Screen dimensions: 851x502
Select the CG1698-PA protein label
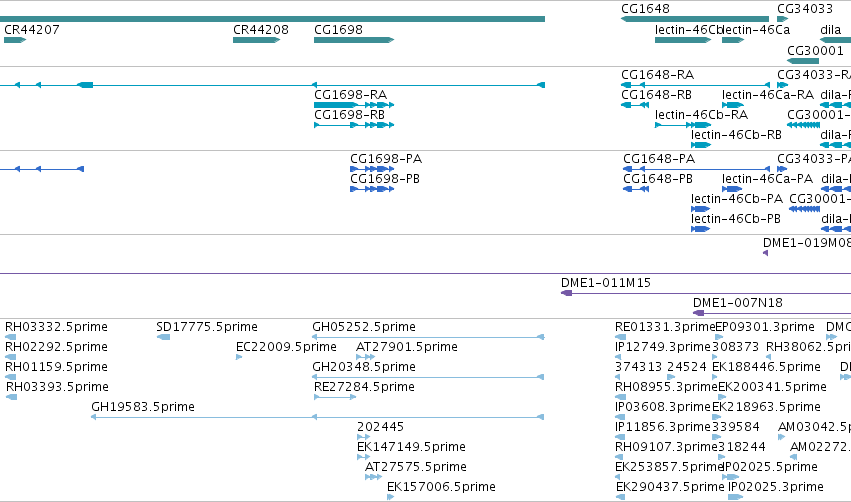coord(386,159)
